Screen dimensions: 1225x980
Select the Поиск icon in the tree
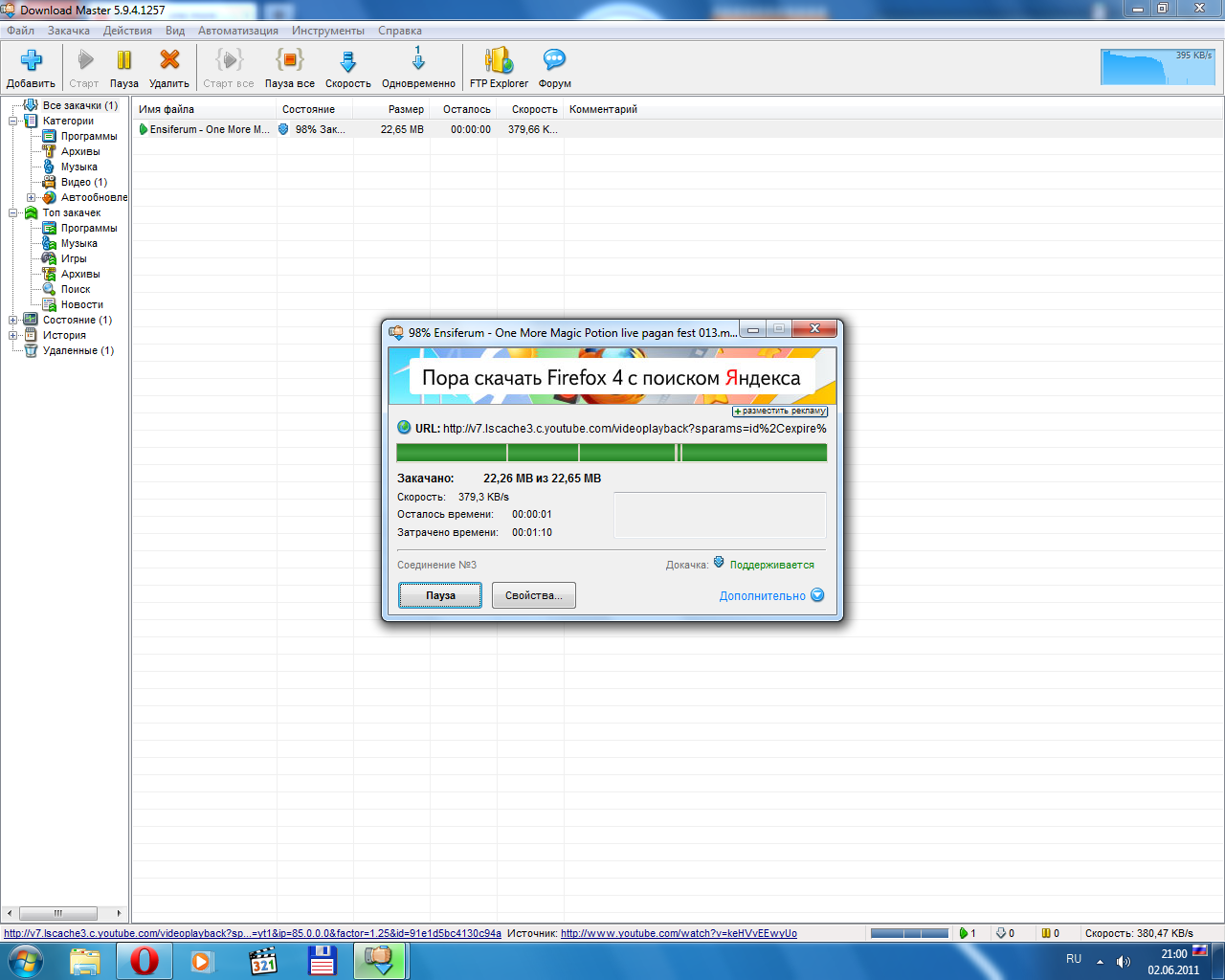point(49,289)
